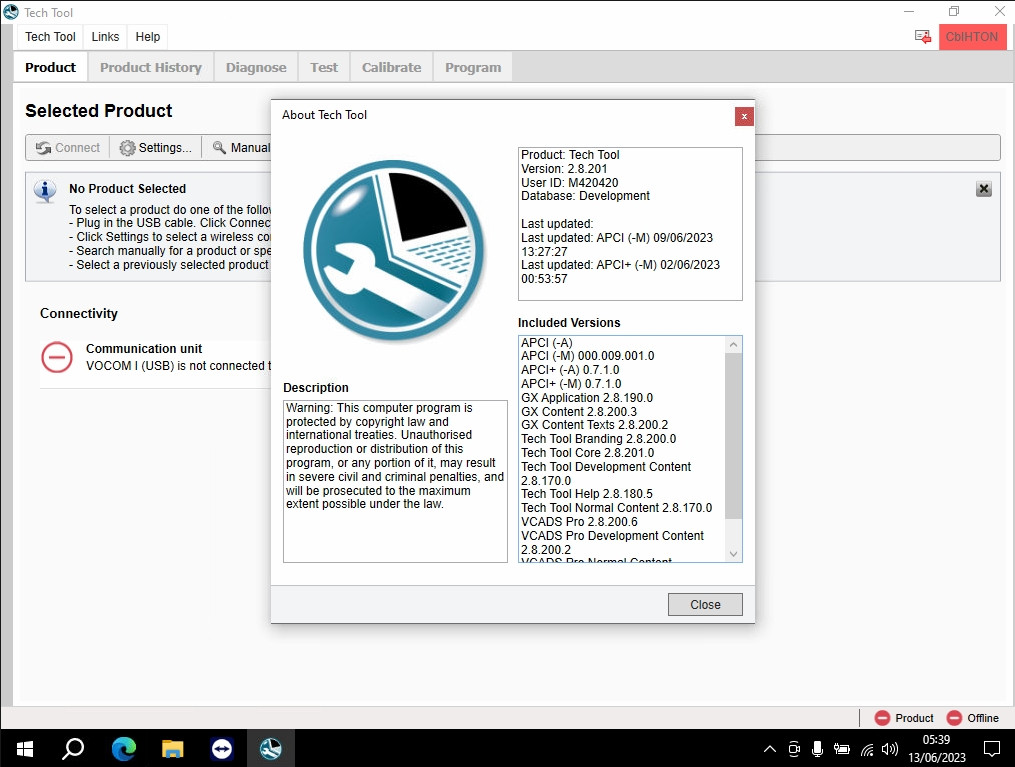This screenshot has width=1015, height=767.
Task: Open Settings from the product toolbar
Action: (156, 148)
